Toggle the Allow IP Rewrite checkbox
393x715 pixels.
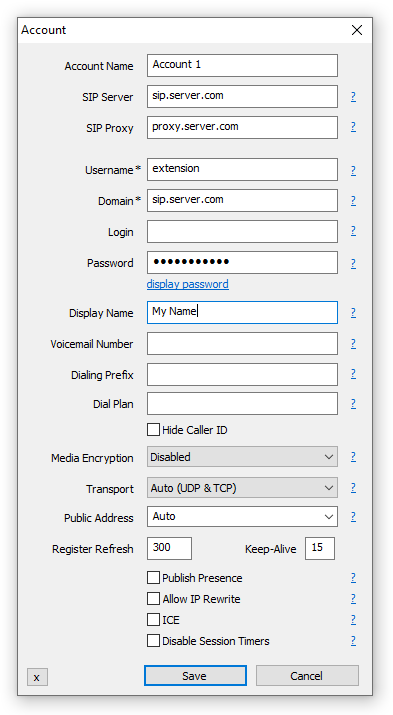coord(154,599)
